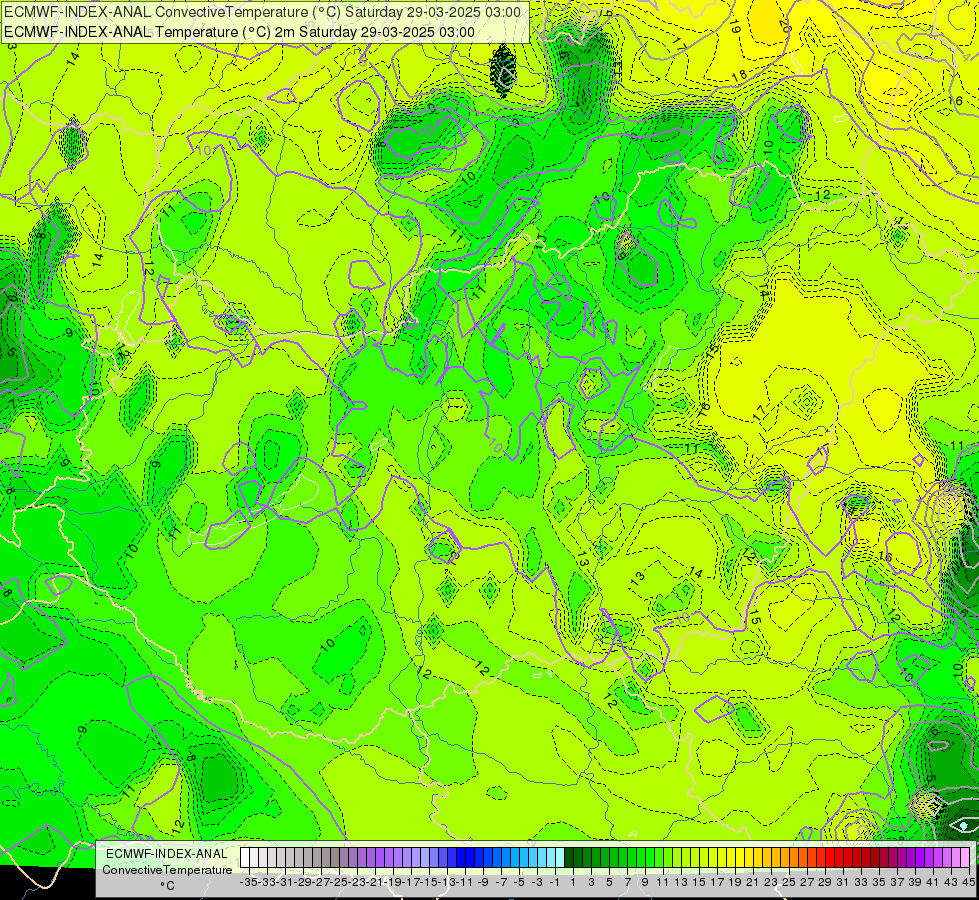Click the contour label 19 on the map
The height and width of the screenshot is (900, 979).
coord(734,26)
